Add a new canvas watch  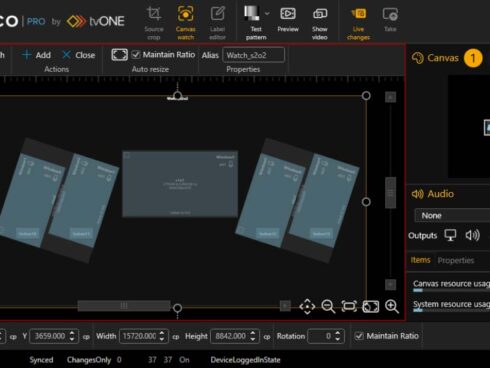point(36,55)
